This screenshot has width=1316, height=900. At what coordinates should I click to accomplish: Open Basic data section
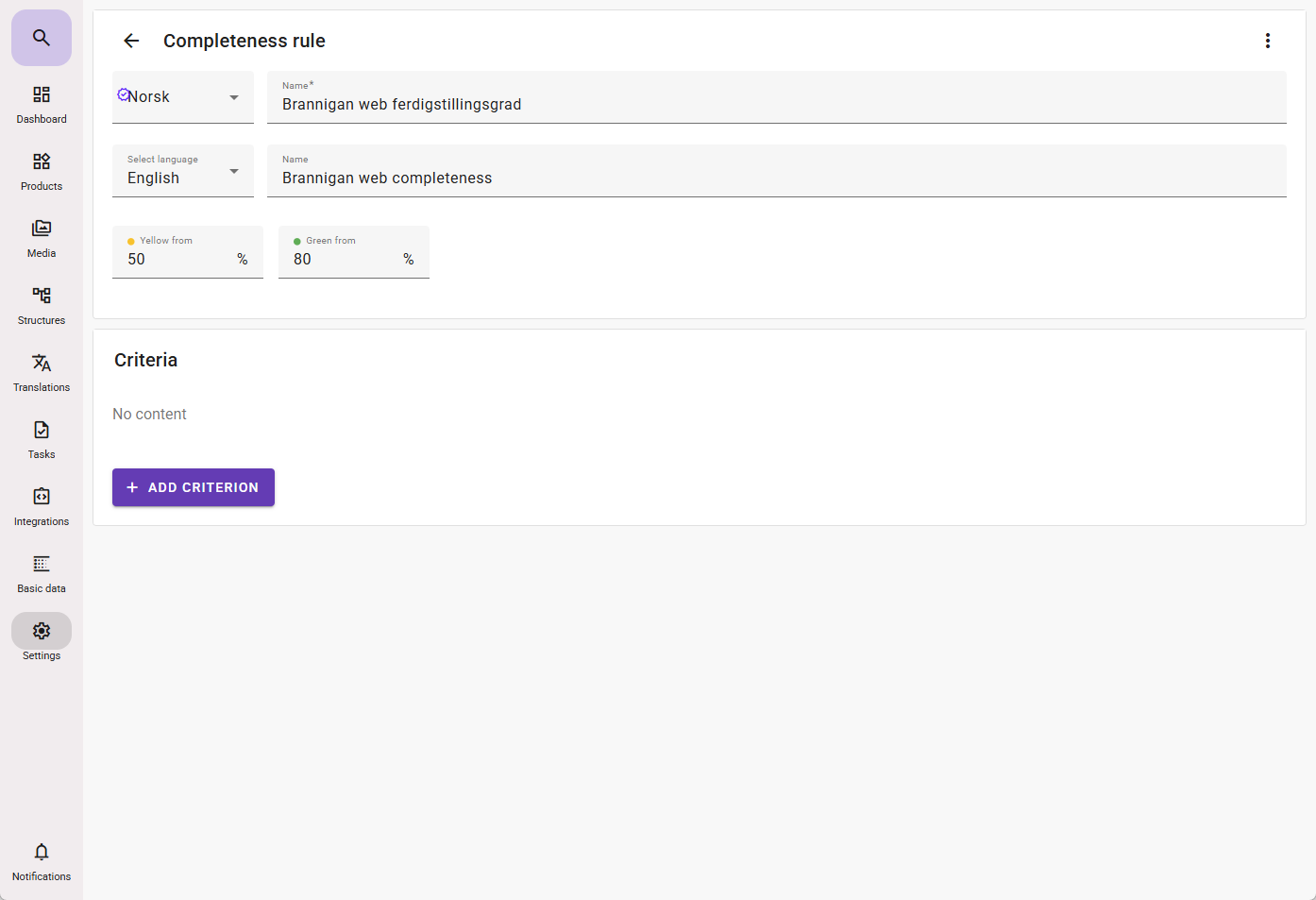coord(42,573)
